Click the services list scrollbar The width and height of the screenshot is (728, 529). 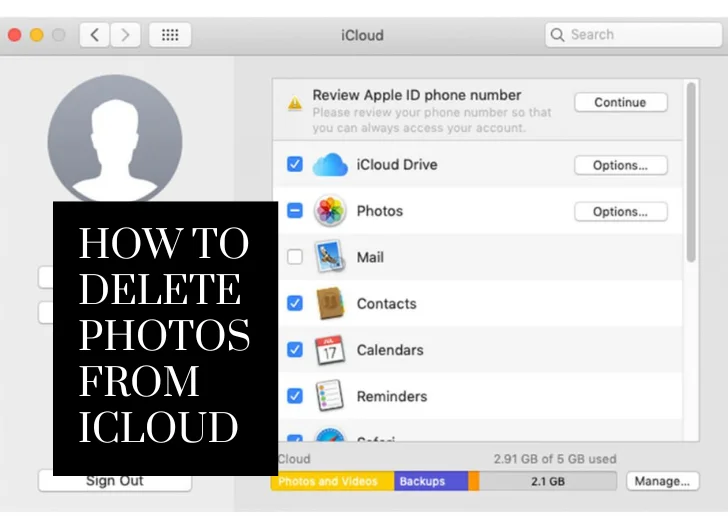(691, 172)
